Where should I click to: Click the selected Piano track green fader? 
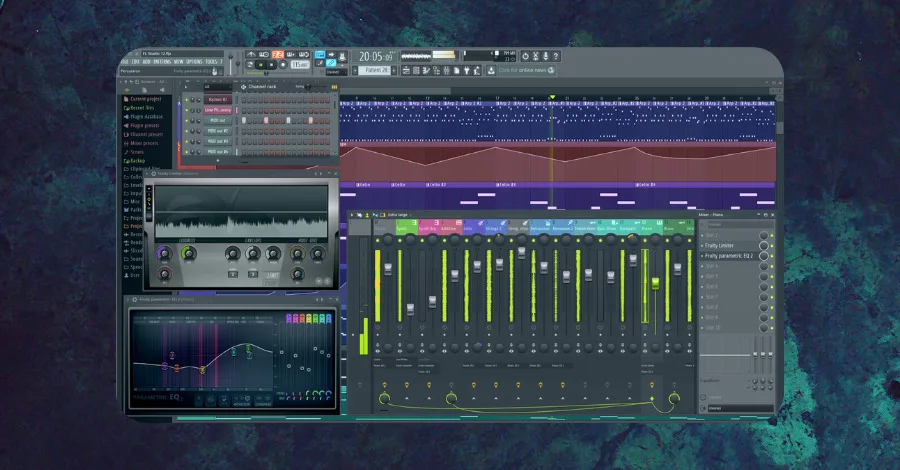(x=655, y=283)
